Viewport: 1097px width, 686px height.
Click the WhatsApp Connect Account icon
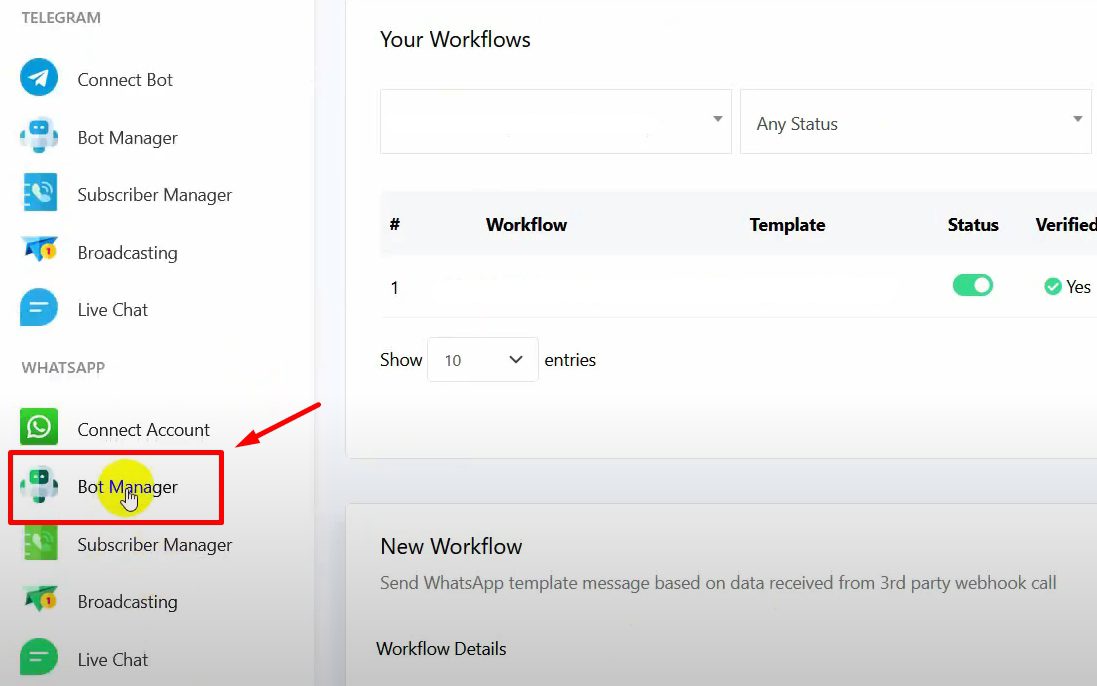click(x=39, y=428)
